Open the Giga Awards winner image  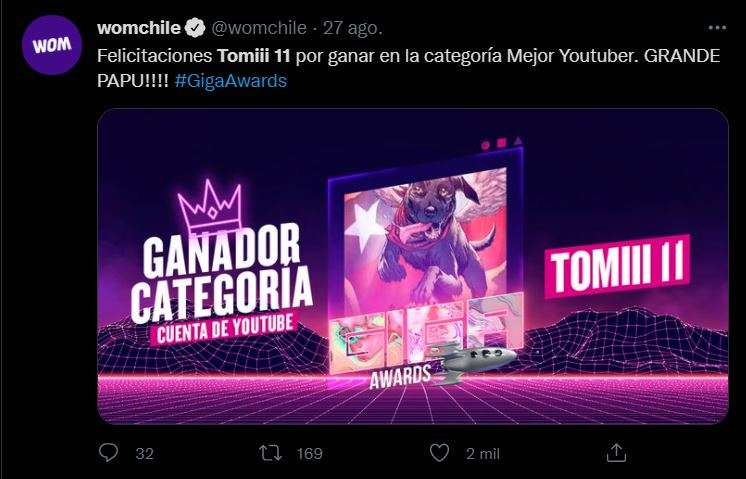(412, 266)
